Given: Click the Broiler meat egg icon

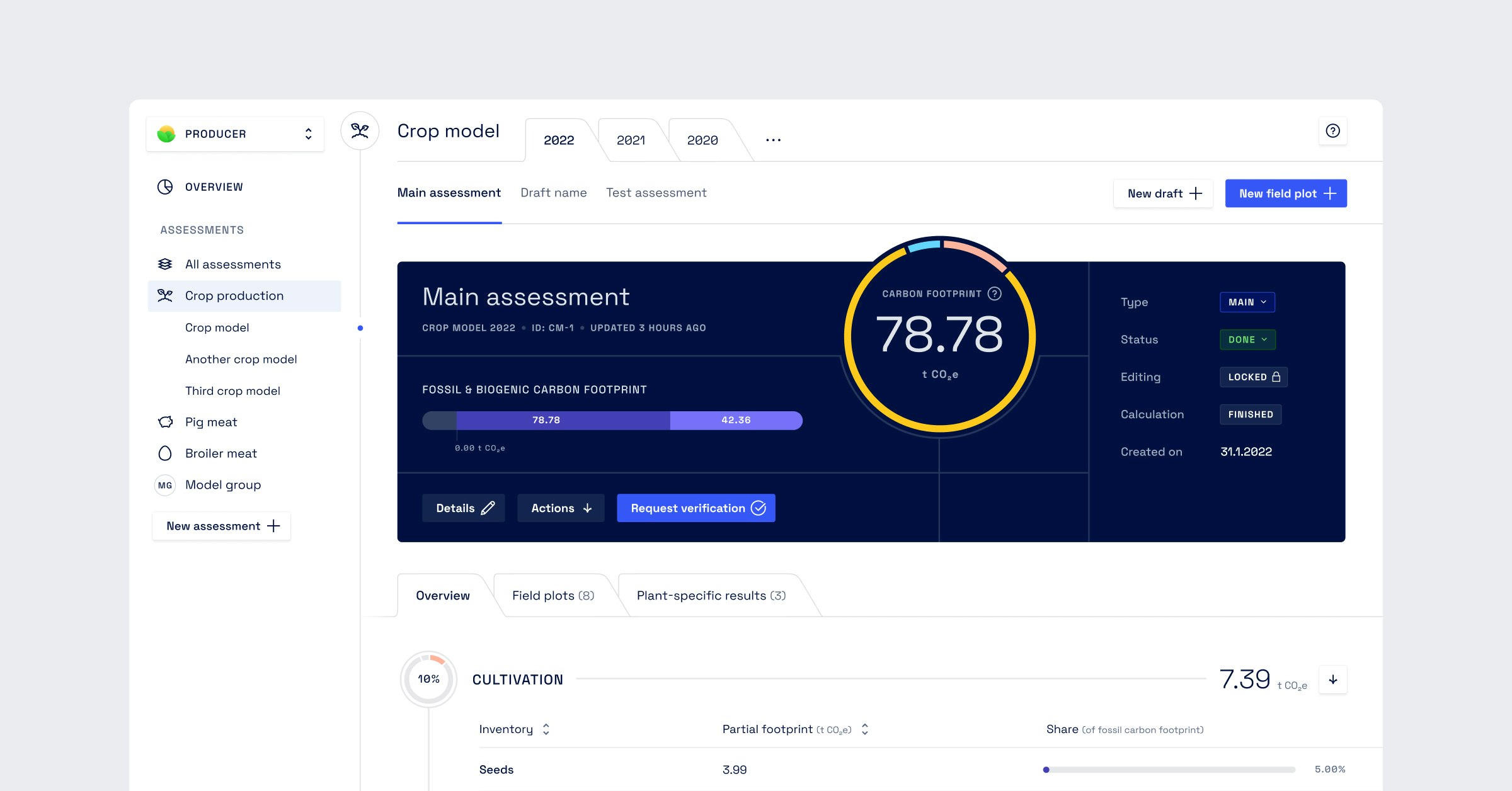Looking at the screenshot, I should point(165,453).
